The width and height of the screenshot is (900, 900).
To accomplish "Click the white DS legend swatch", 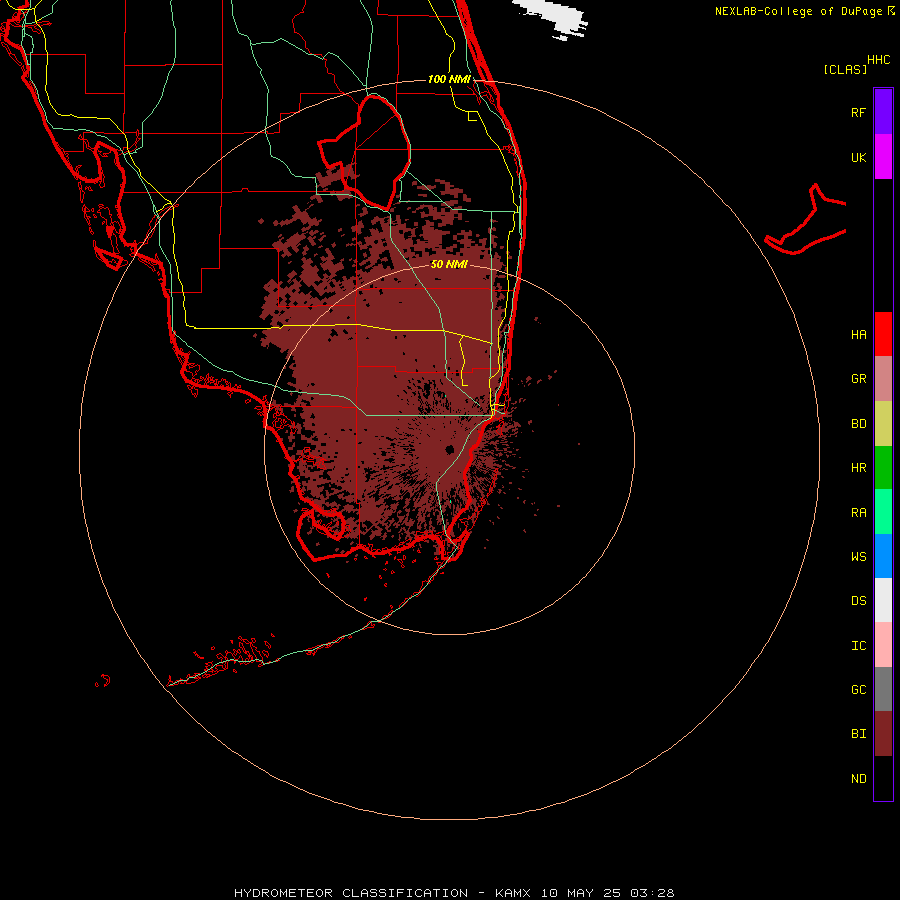I will tap(883, 600).
